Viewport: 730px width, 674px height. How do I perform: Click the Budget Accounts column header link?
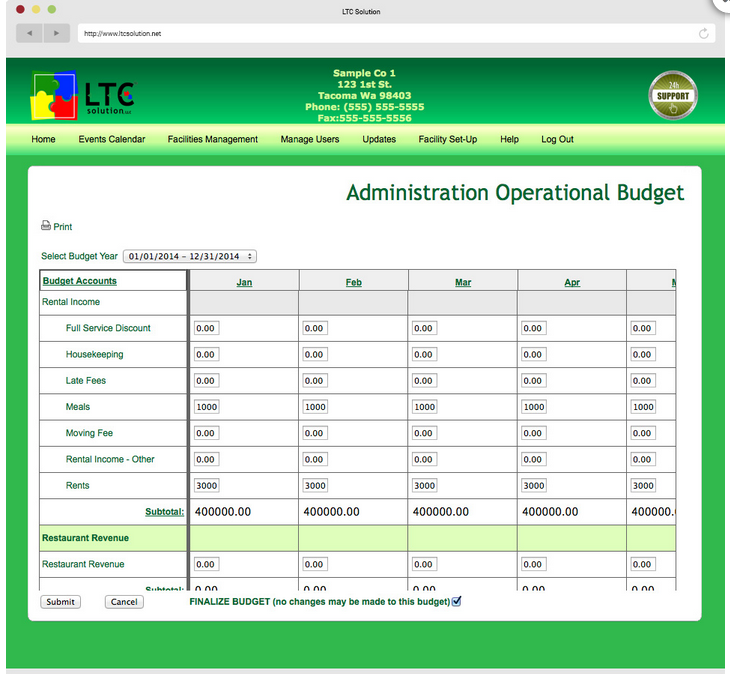(80, 281)
